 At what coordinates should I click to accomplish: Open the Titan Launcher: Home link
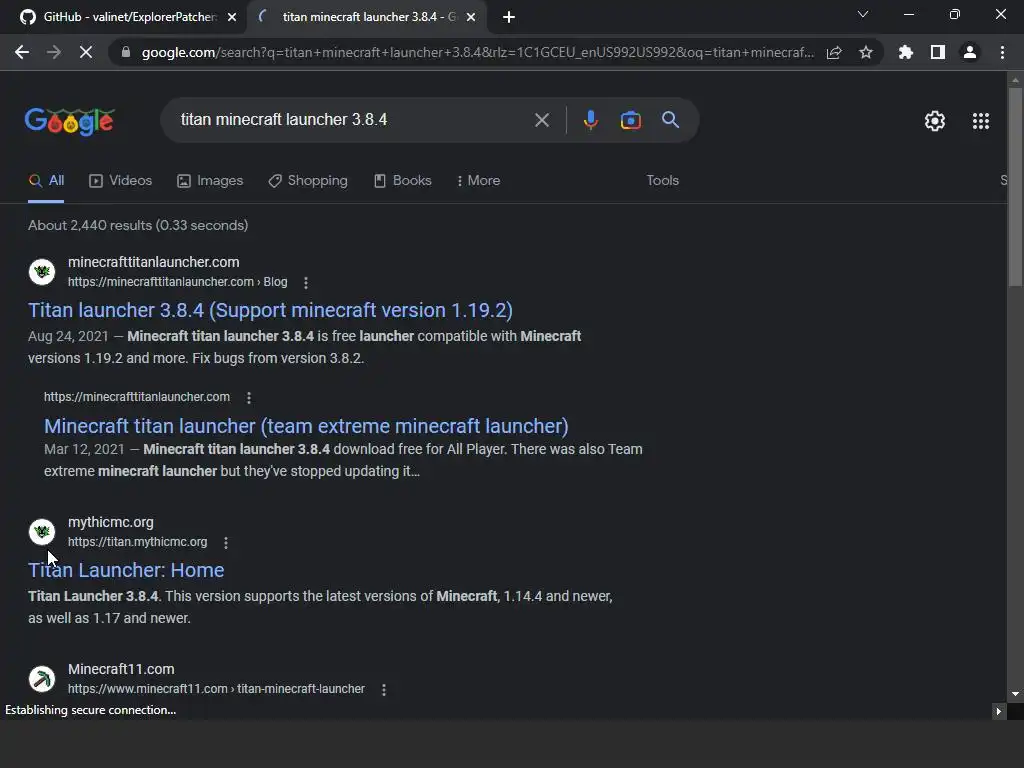point(126,571)
